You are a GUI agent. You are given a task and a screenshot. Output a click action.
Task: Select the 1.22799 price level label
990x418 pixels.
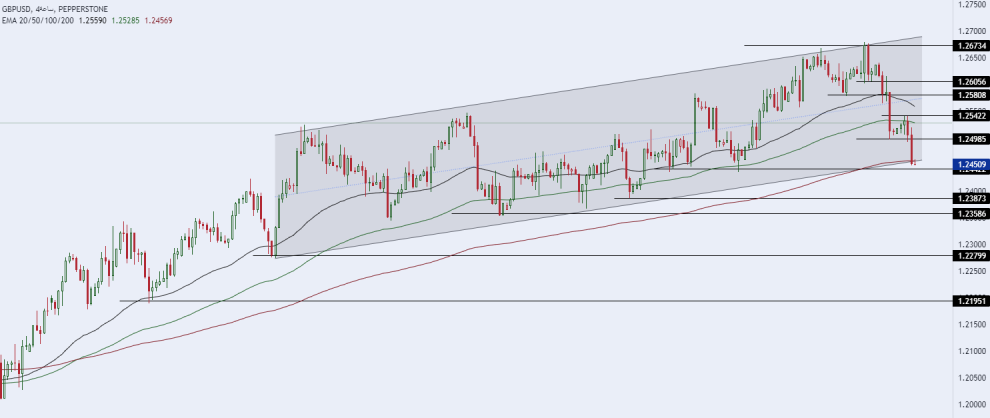pyautogui.click(x=971, y=256)
